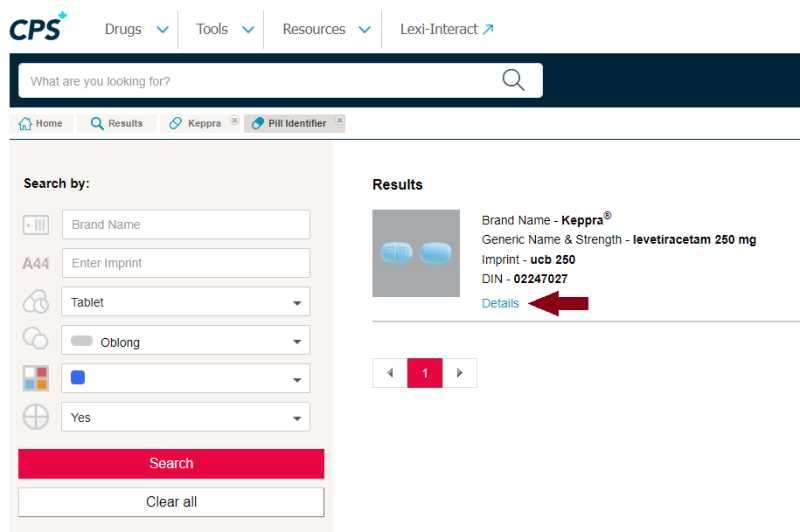Click the next page arrow
800x532 pixels.
pos(460,373)
